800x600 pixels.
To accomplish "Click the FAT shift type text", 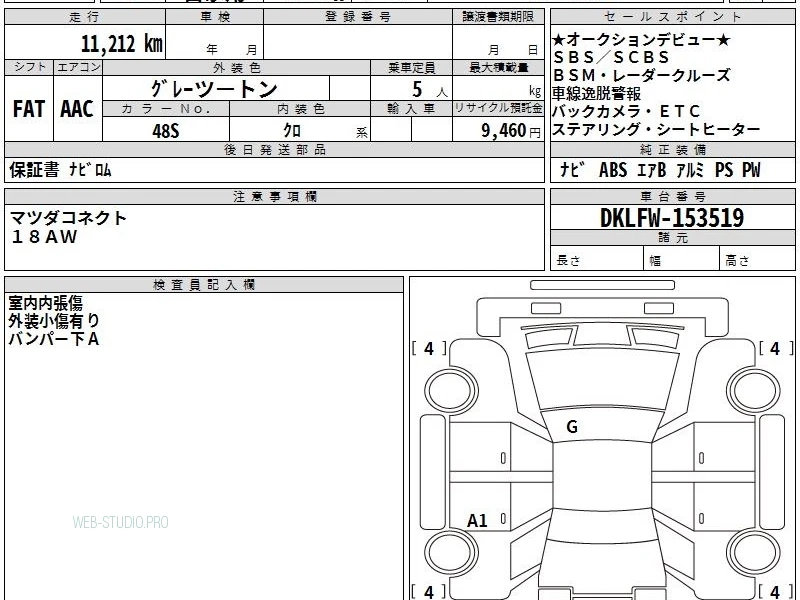I will point(29,109).
